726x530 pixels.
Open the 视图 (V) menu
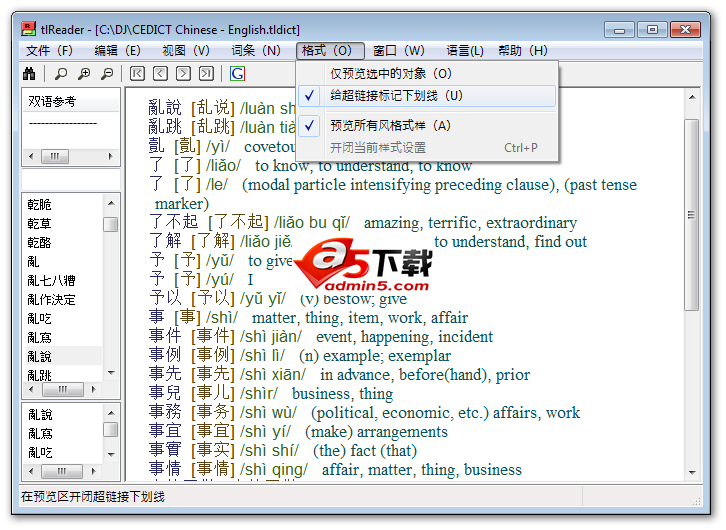186,50
